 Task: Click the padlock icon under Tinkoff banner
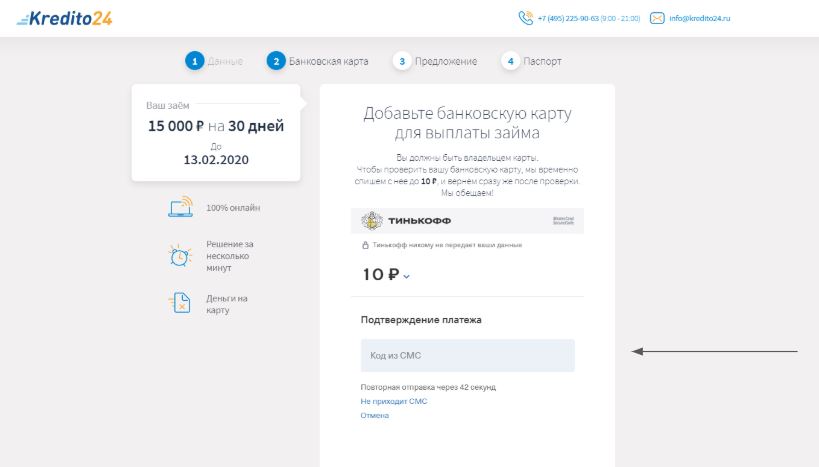(x=365, y=245)
